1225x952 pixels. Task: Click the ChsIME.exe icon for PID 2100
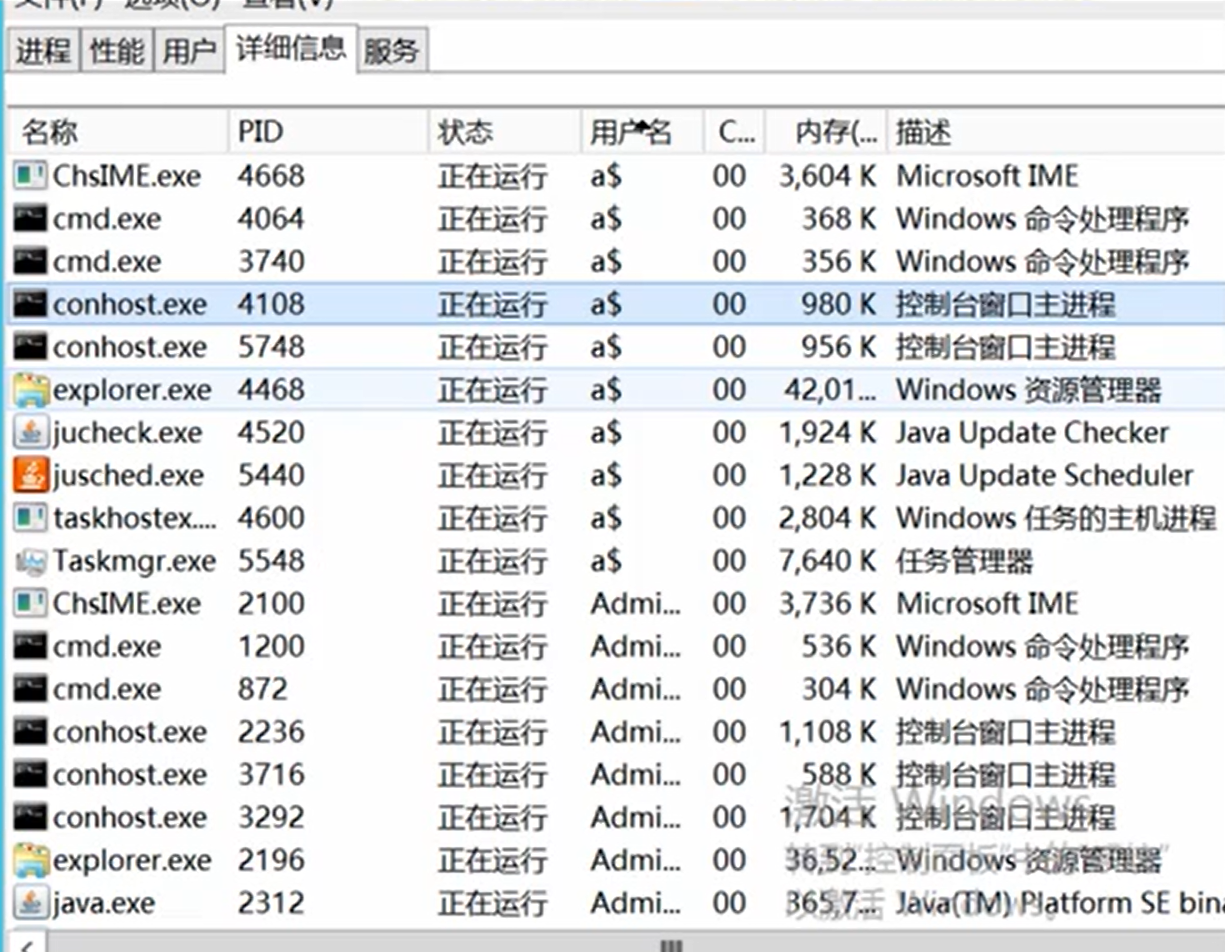(x=31, y=604)
